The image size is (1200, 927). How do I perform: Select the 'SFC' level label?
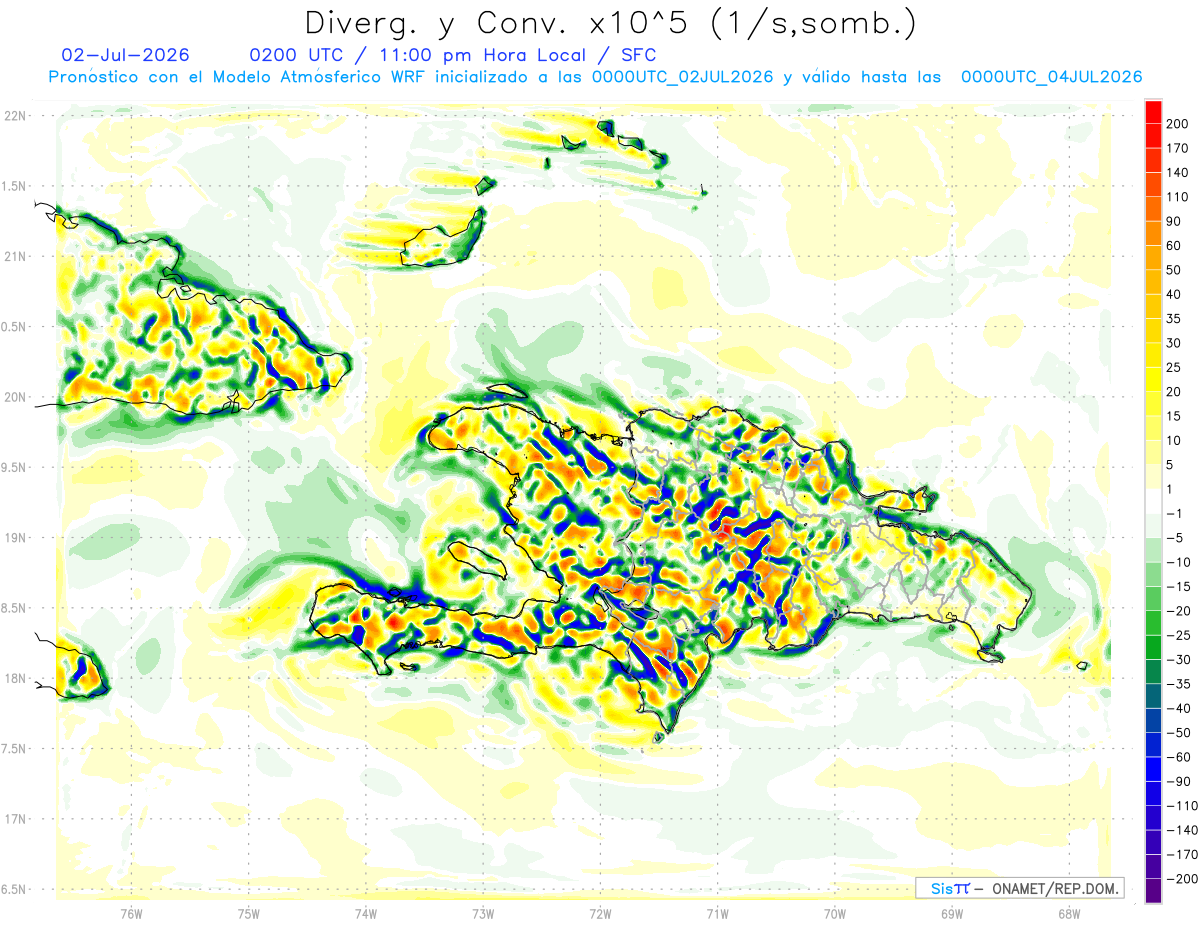click(x=639, y=55)
